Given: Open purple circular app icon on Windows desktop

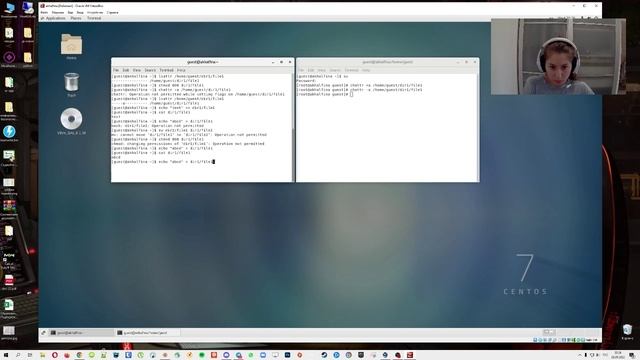Looking at the screenshot, I should 9,58.
